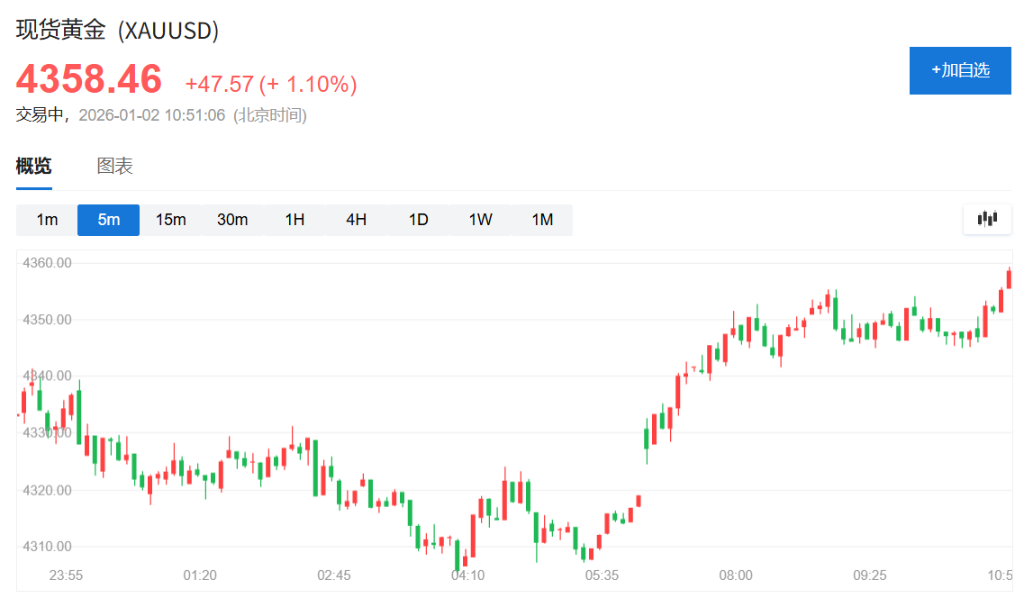Screen dimensions: 1024x603
Task: Reselect the active 5m interval
Action: tap(108, 219)
